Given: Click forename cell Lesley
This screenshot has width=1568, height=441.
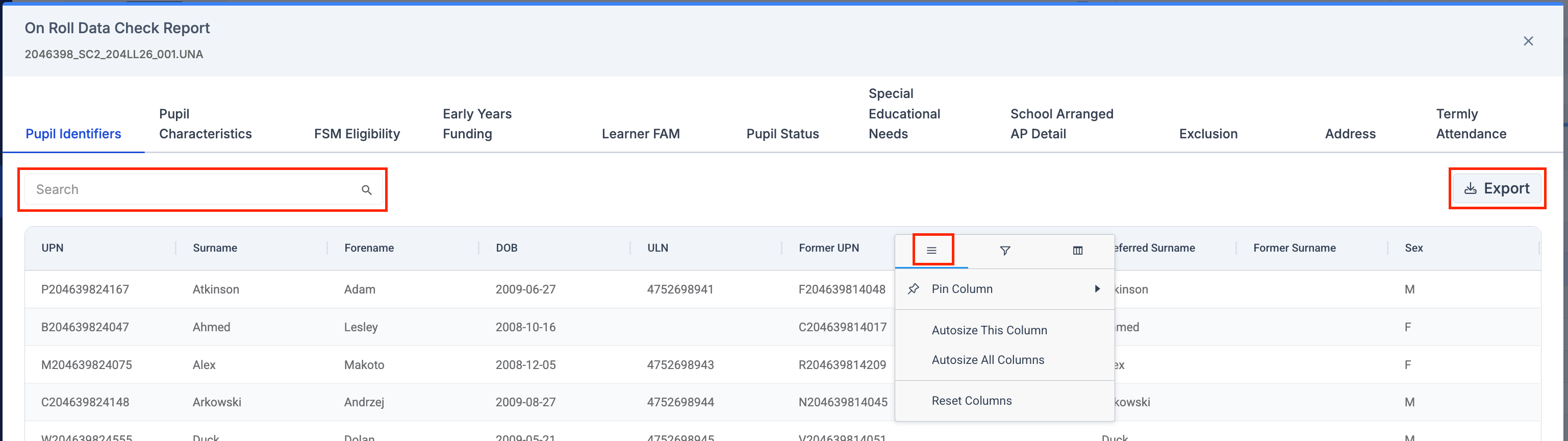Looking at the screenshot, I should pos(361,327).
